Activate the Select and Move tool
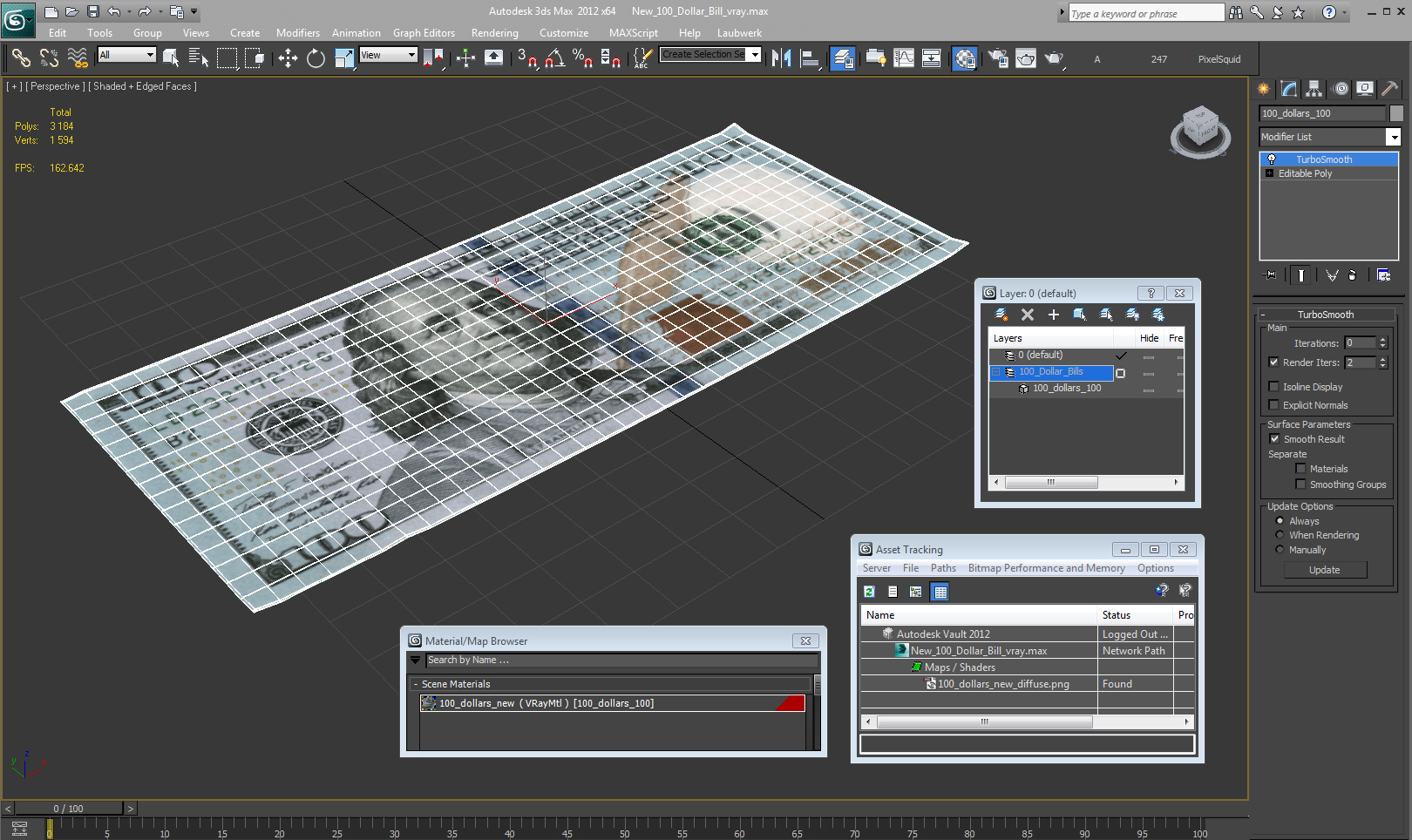The width and height of the screenshot is (1412, 840). coord(288,58)
